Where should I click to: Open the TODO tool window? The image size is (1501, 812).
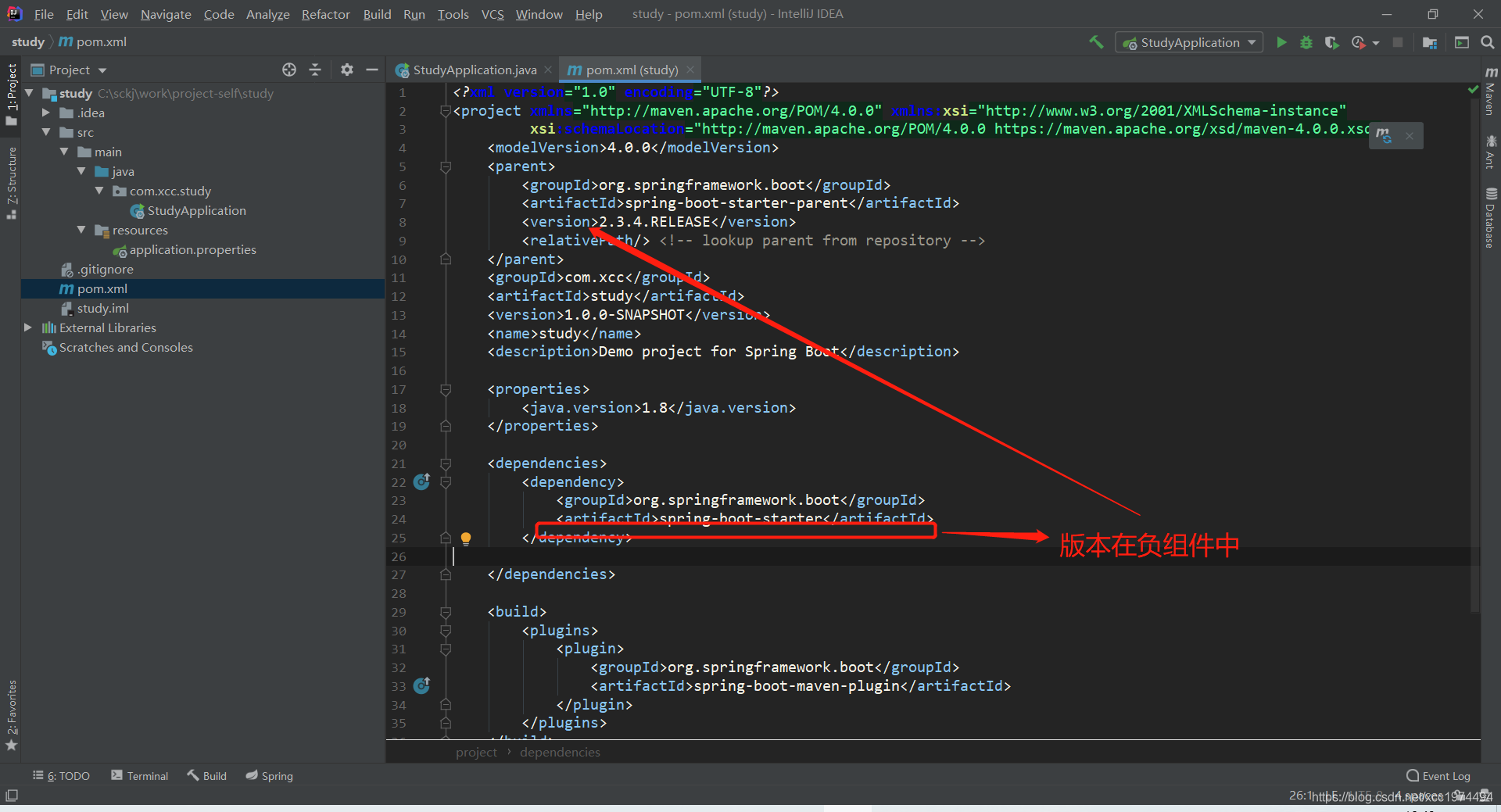pyautogui.click(x=61, y=776)
